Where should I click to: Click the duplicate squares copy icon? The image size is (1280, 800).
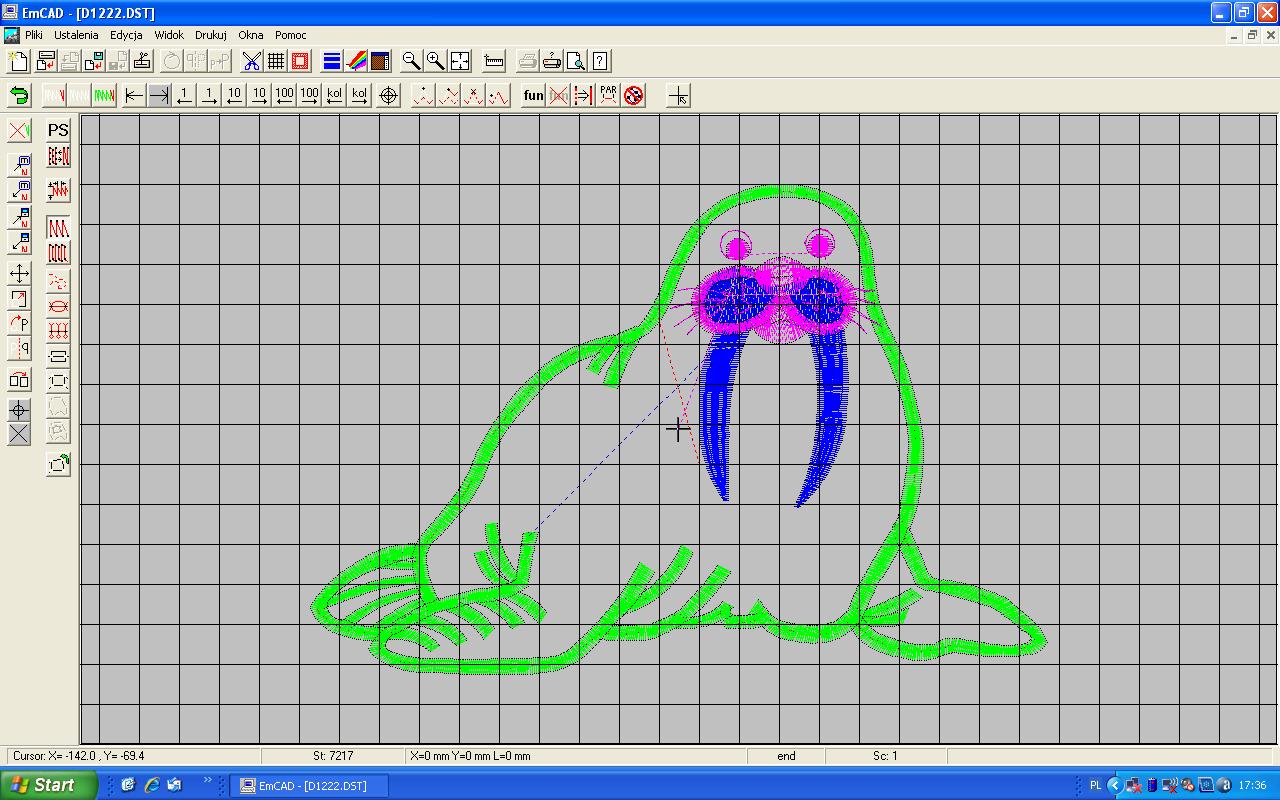(19, 379)
